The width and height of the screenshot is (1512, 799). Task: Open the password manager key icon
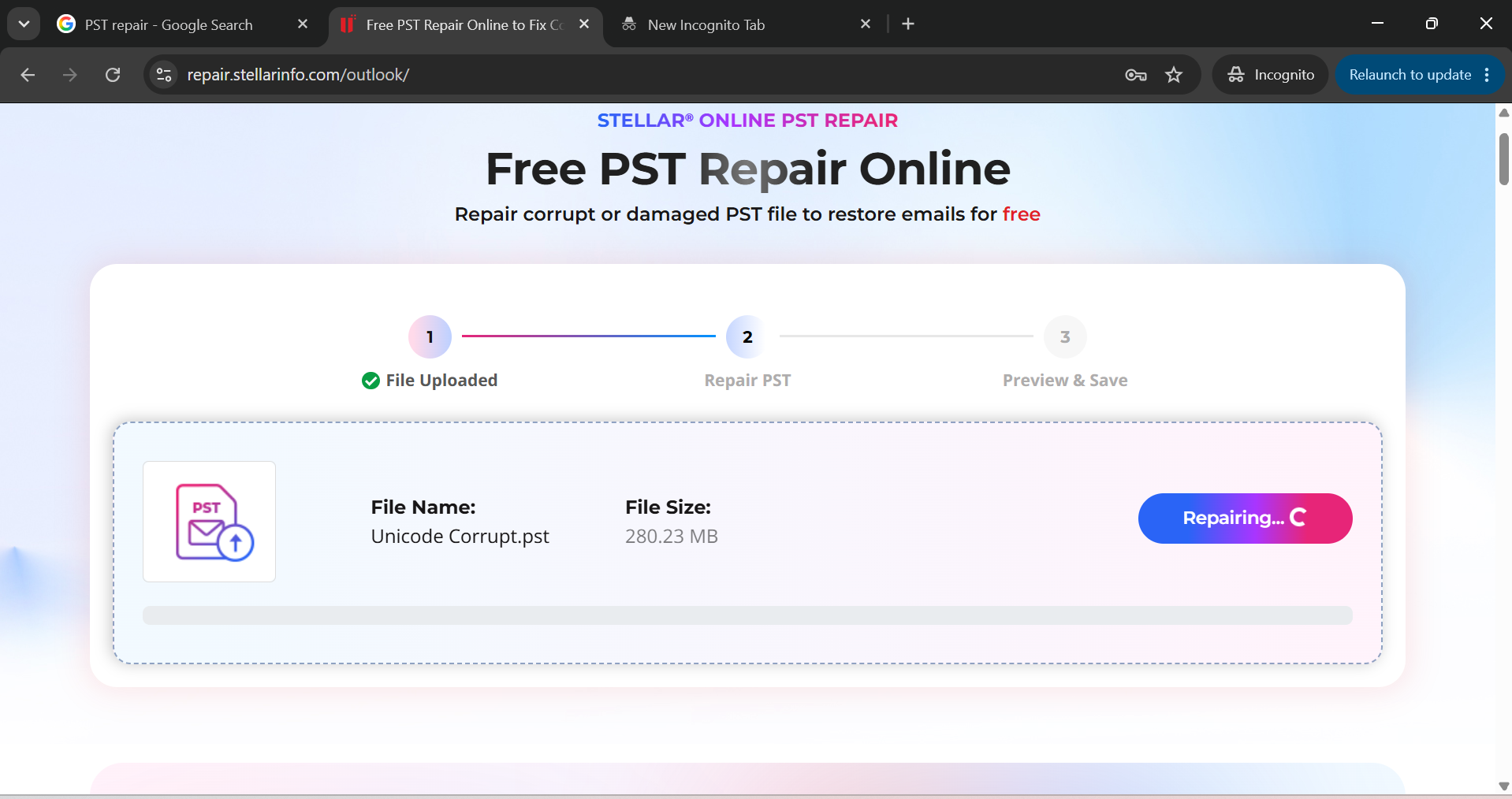1135,75
